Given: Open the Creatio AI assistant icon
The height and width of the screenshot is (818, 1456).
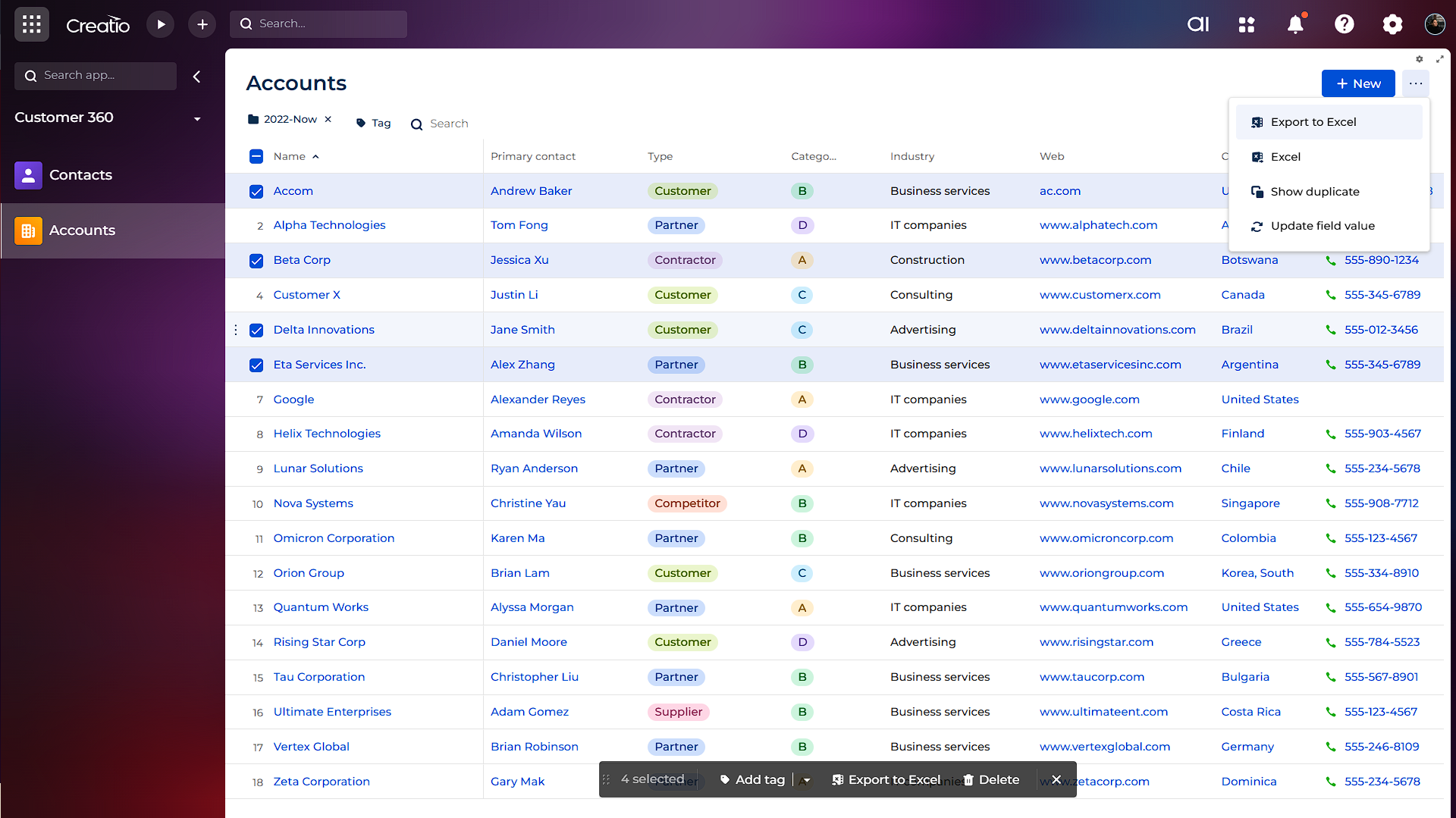Looking at the screenshot, I should click(x=1197, y=24).
